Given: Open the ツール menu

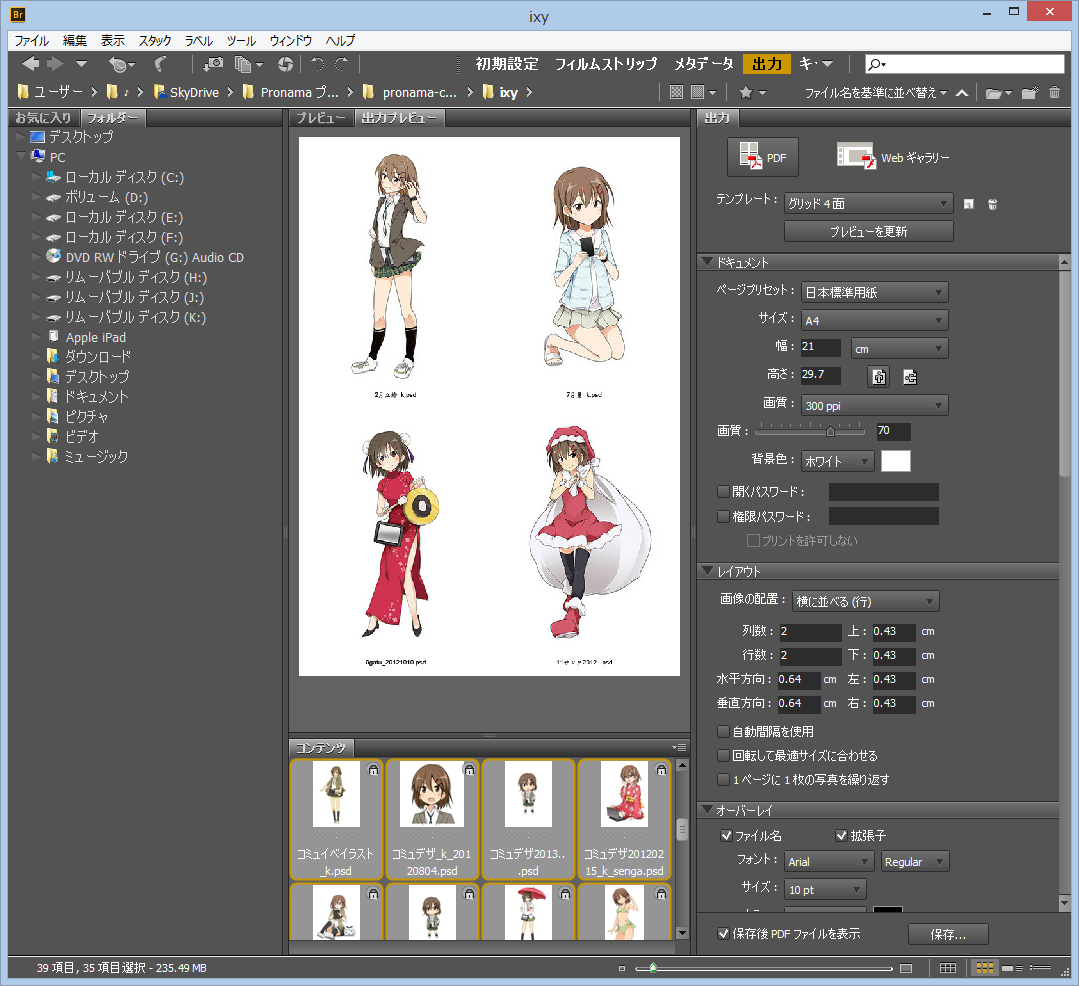Looking at the screenshot, I should (x=241, y=41).
